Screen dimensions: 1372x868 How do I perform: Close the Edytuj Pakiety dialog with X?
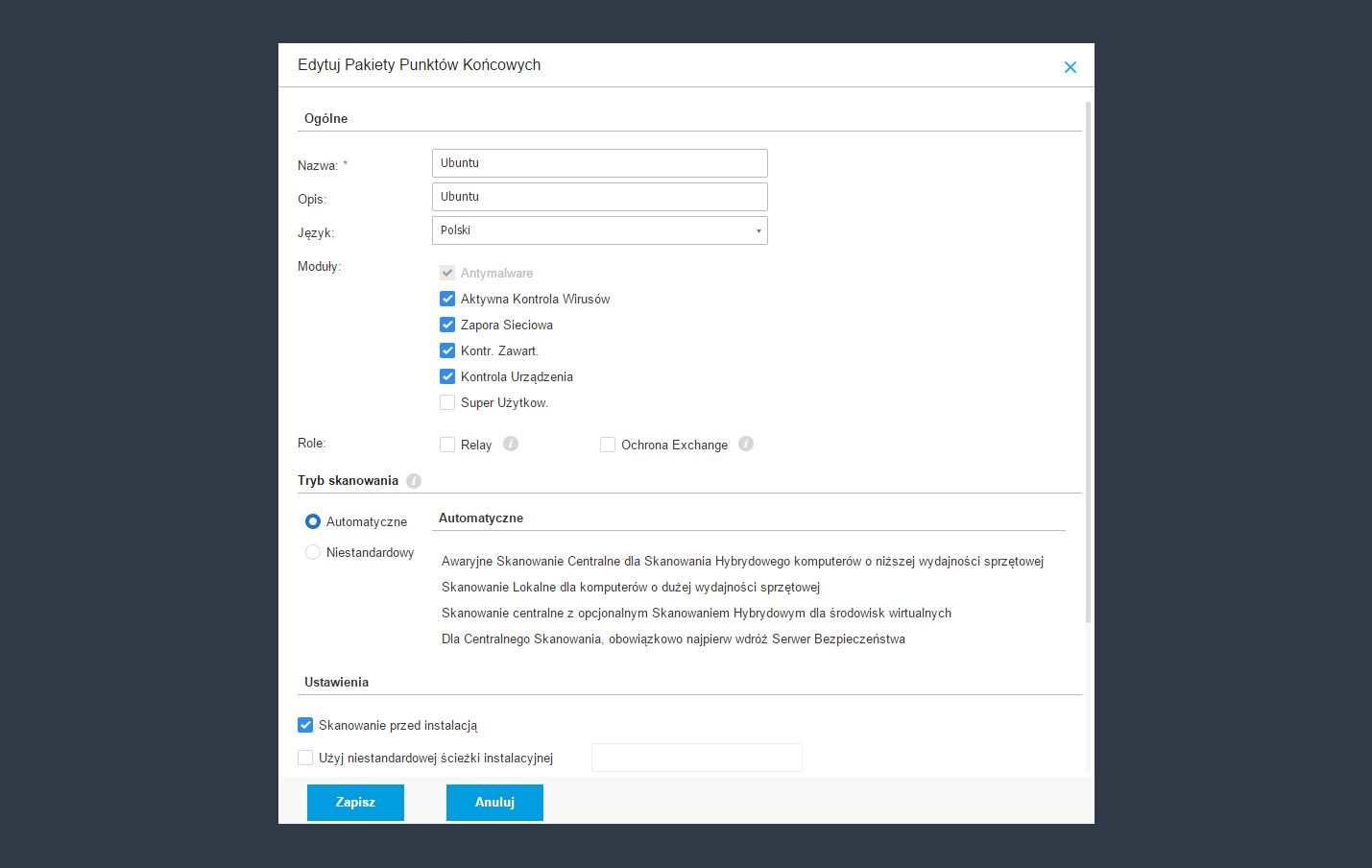(x=1070, y=67)
